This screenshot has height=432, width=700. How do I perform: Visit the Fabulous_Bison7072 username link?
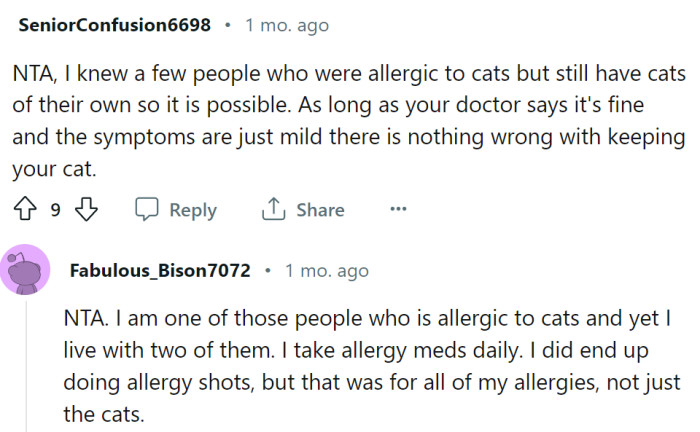point(162,271)
